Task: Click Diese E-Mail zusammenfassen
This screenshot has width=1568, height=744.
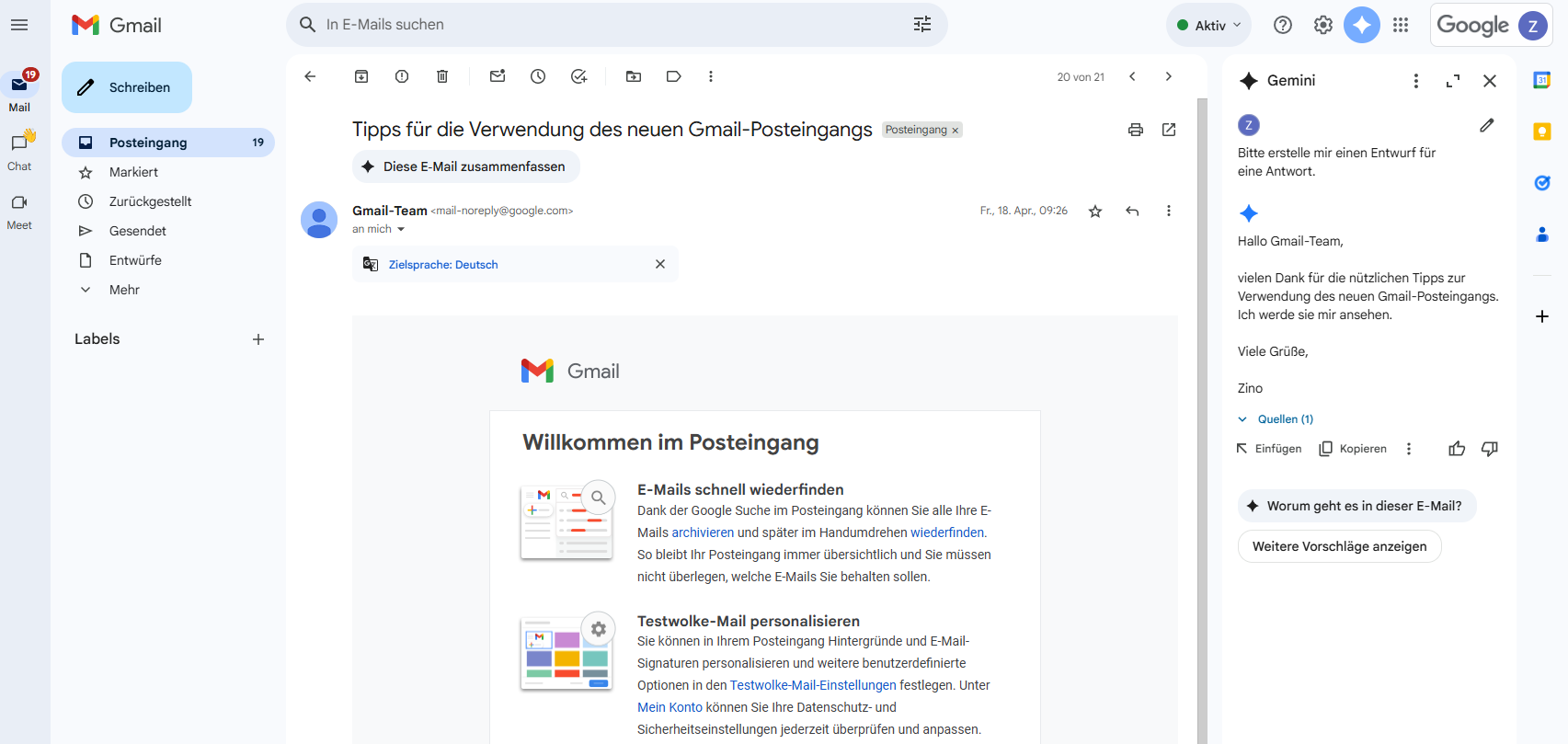Action: [465, 166]
